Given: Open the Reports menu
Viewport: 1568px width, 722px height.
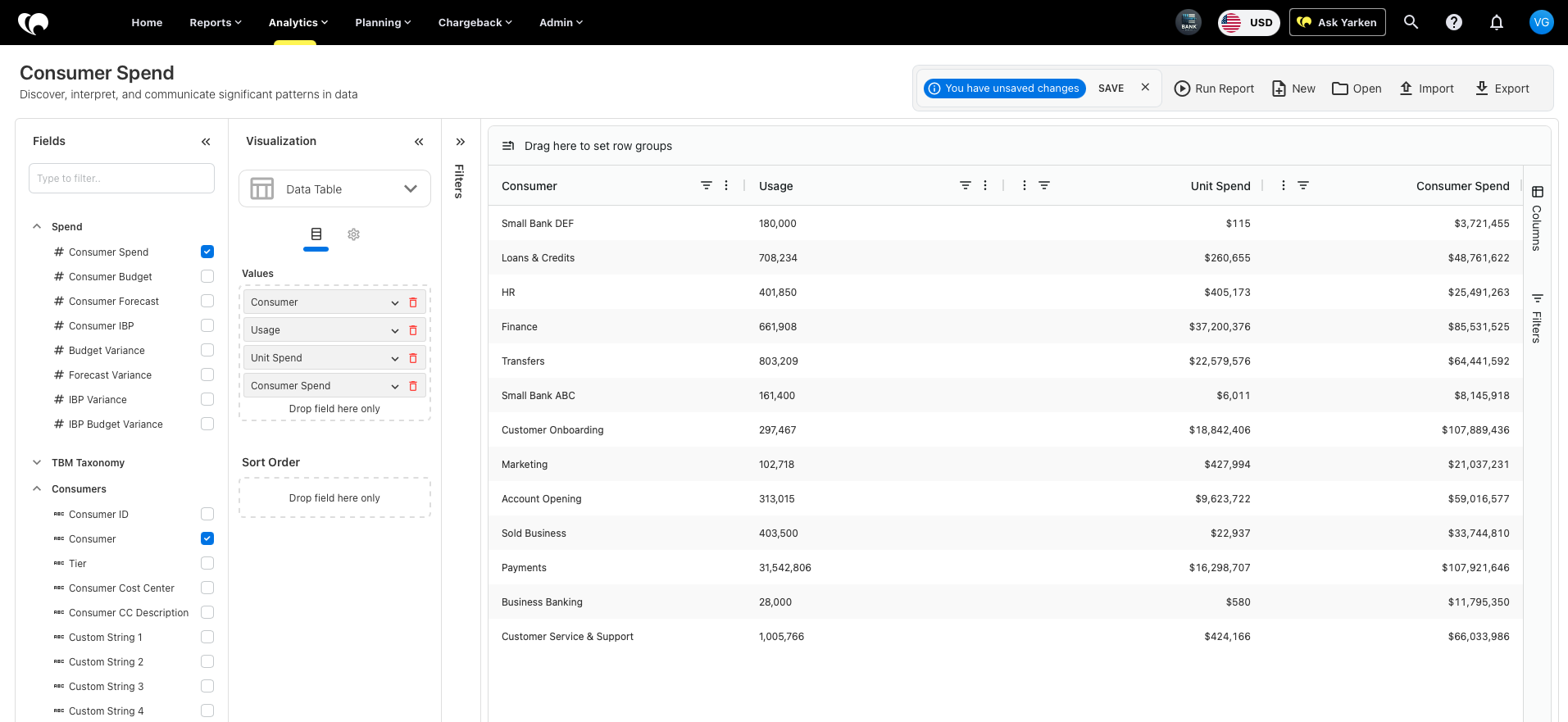Looking at the screenshot, I should (x=216, y=22).
